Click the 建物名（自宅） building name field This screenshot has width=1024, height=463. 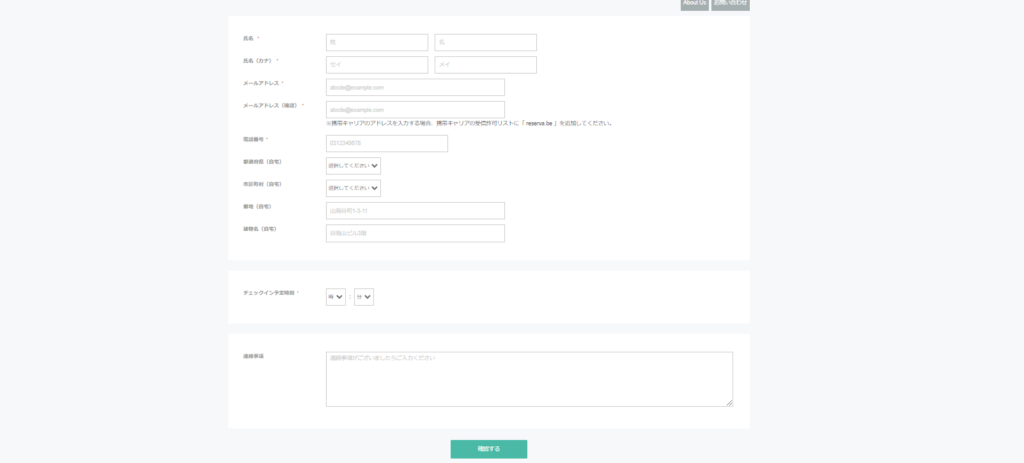pos(415,233)
